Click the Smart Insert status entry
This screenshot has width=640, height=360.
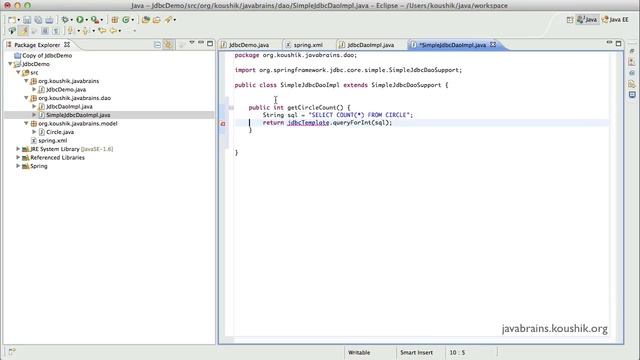tap(416, 352)
